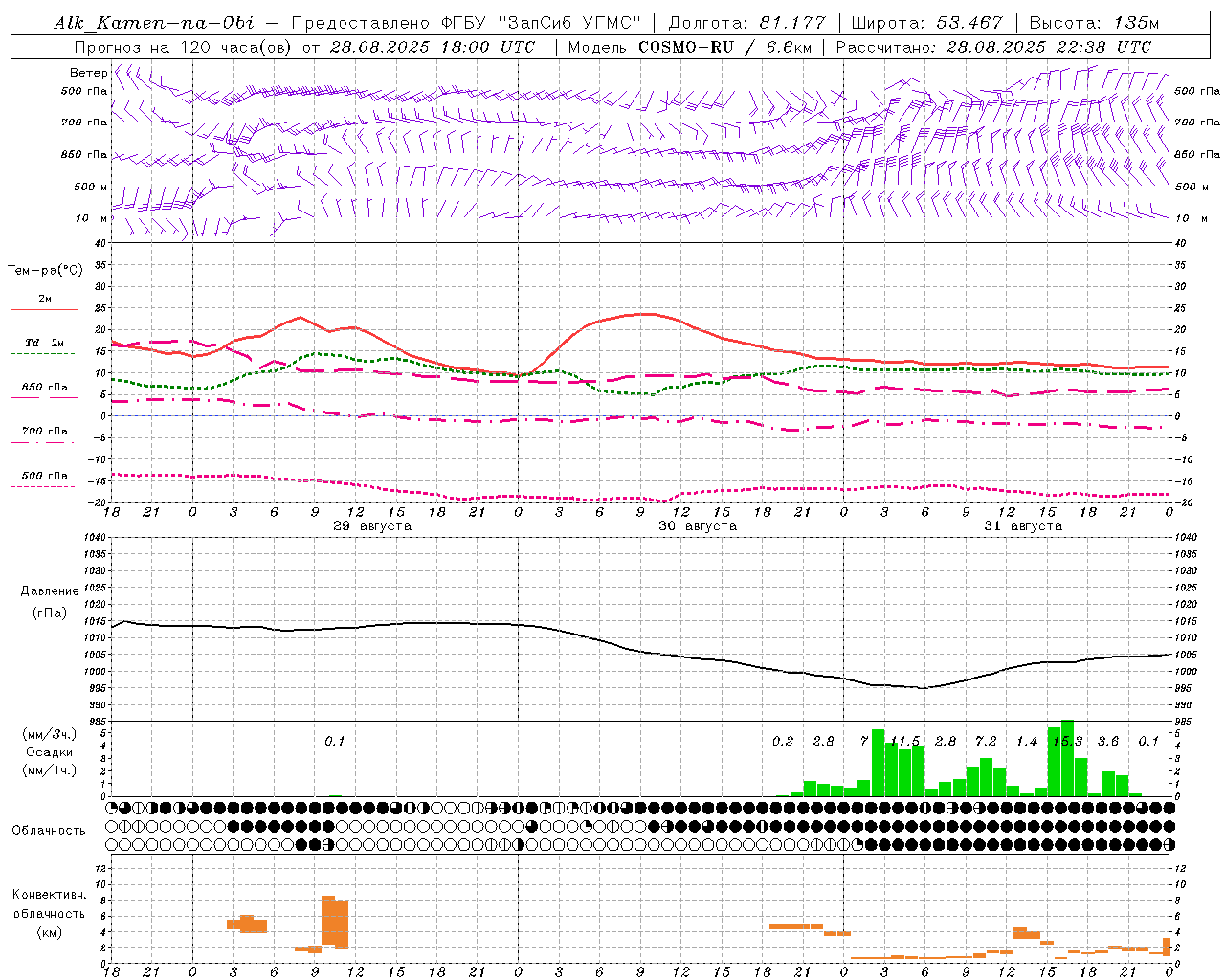Click the 1.4 precipitation value
The height and width of the screenshot is (980, 1225).
click(x=1027, y=742)
